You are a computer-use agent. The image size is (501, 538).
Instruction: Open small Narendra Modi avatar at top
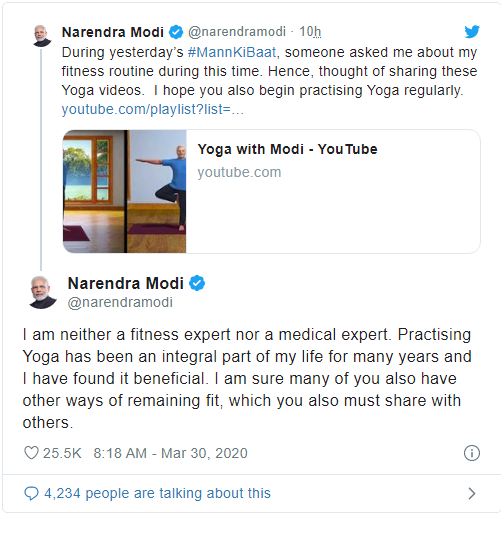[42, 36]
